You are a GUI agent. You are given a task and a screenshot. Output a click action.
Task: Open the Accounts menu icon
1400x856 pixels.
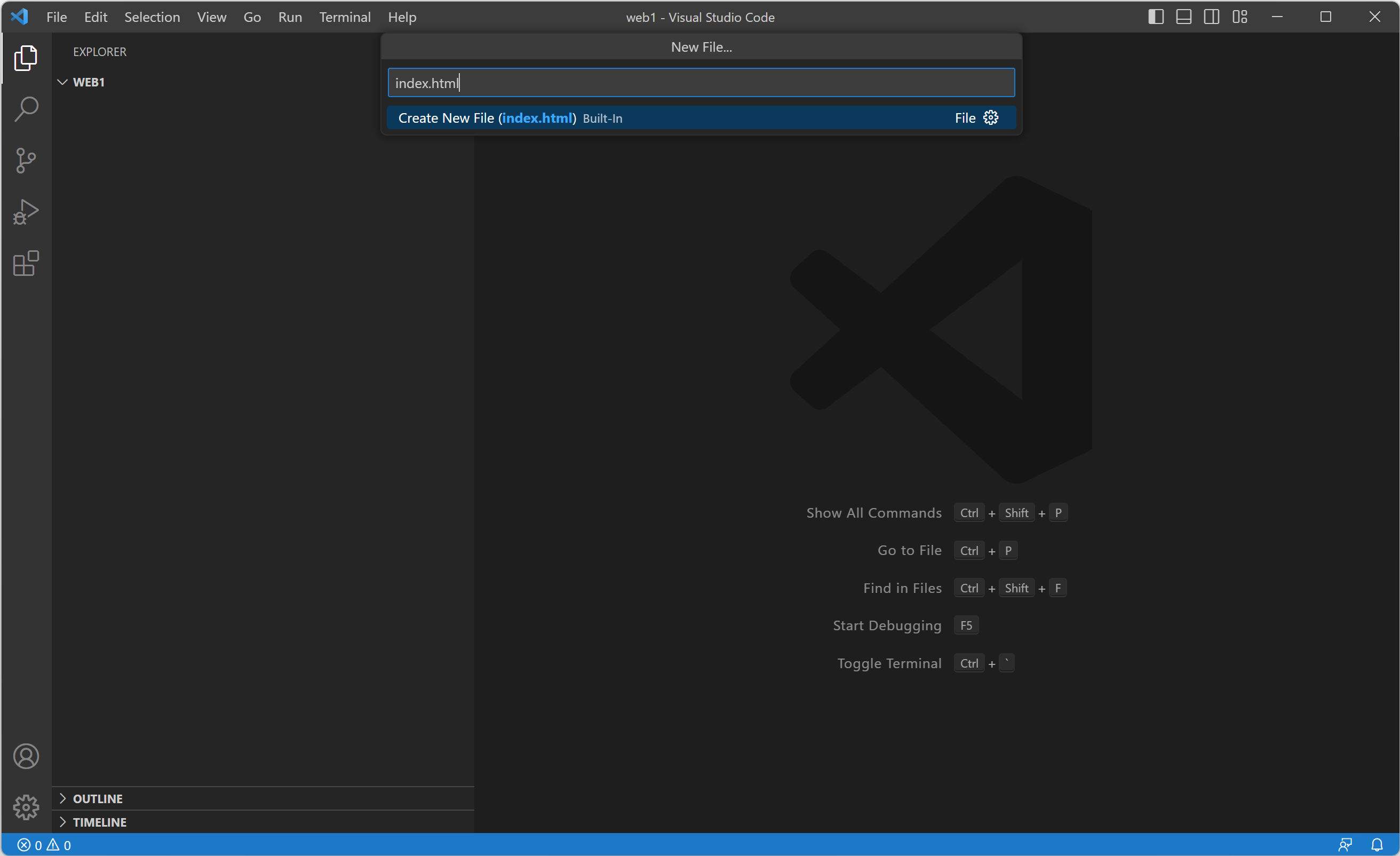click(x=26, y=757)
